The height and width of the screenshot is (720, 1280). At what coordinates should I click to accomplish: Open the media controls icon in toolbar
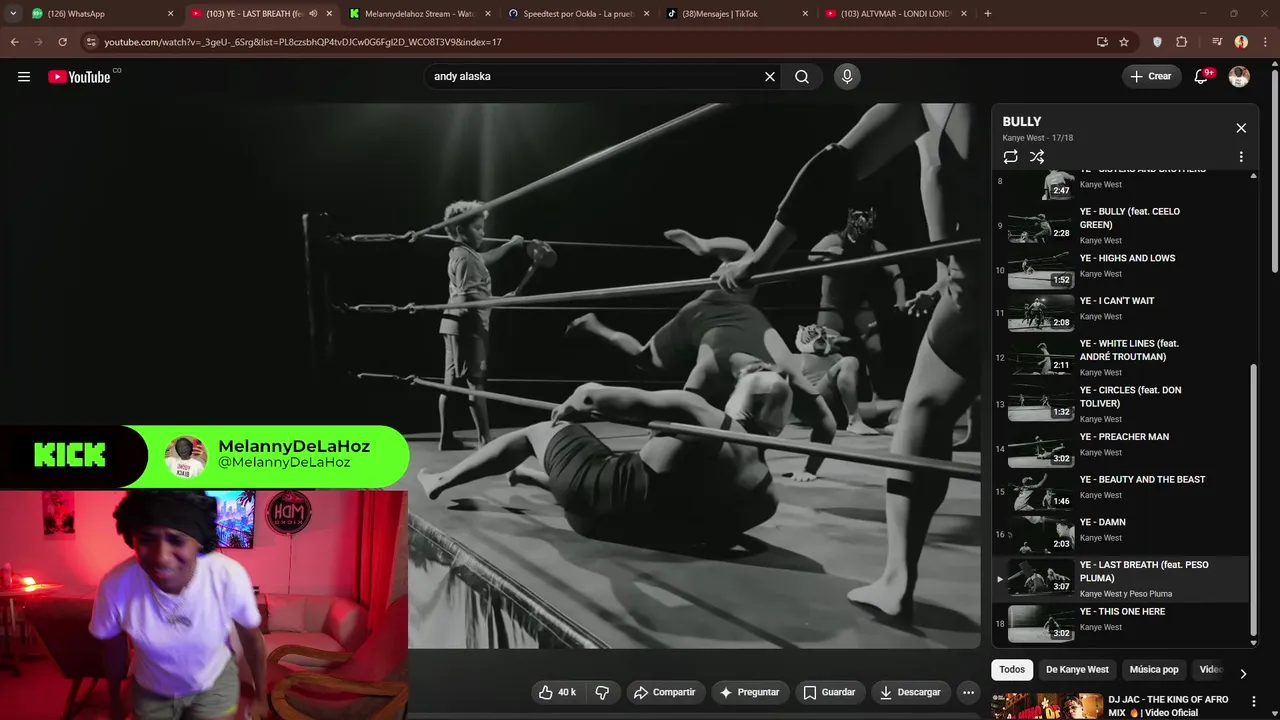[1217, 42]
